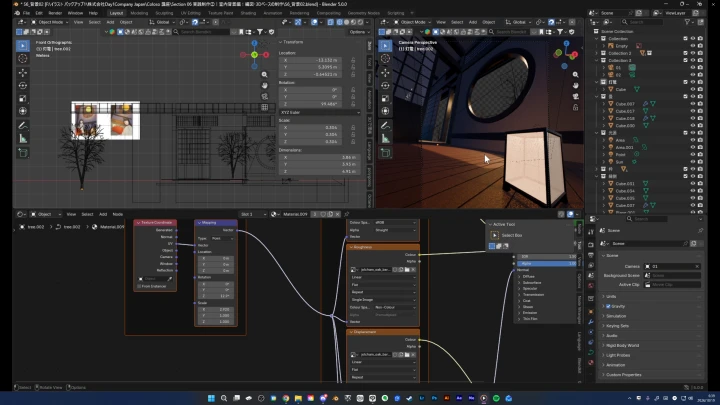This screenshot has width=720, height=405.
Task: Select the Move tool in left viewport
Action: coord(22,73)
